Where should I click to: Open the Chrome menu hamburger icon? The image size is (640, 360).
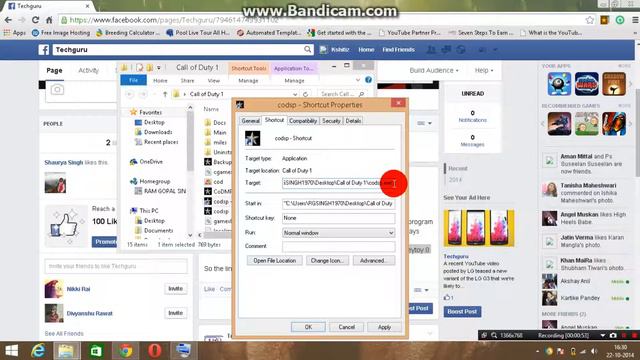(635, 20)
